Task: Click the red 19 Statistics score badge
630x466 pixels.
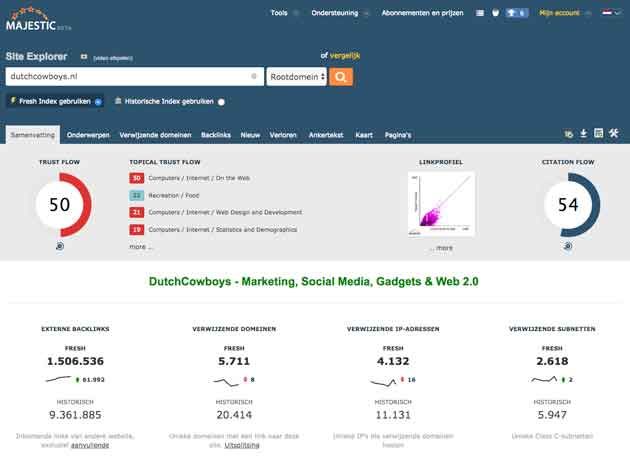Action: [x=137, y=229]
